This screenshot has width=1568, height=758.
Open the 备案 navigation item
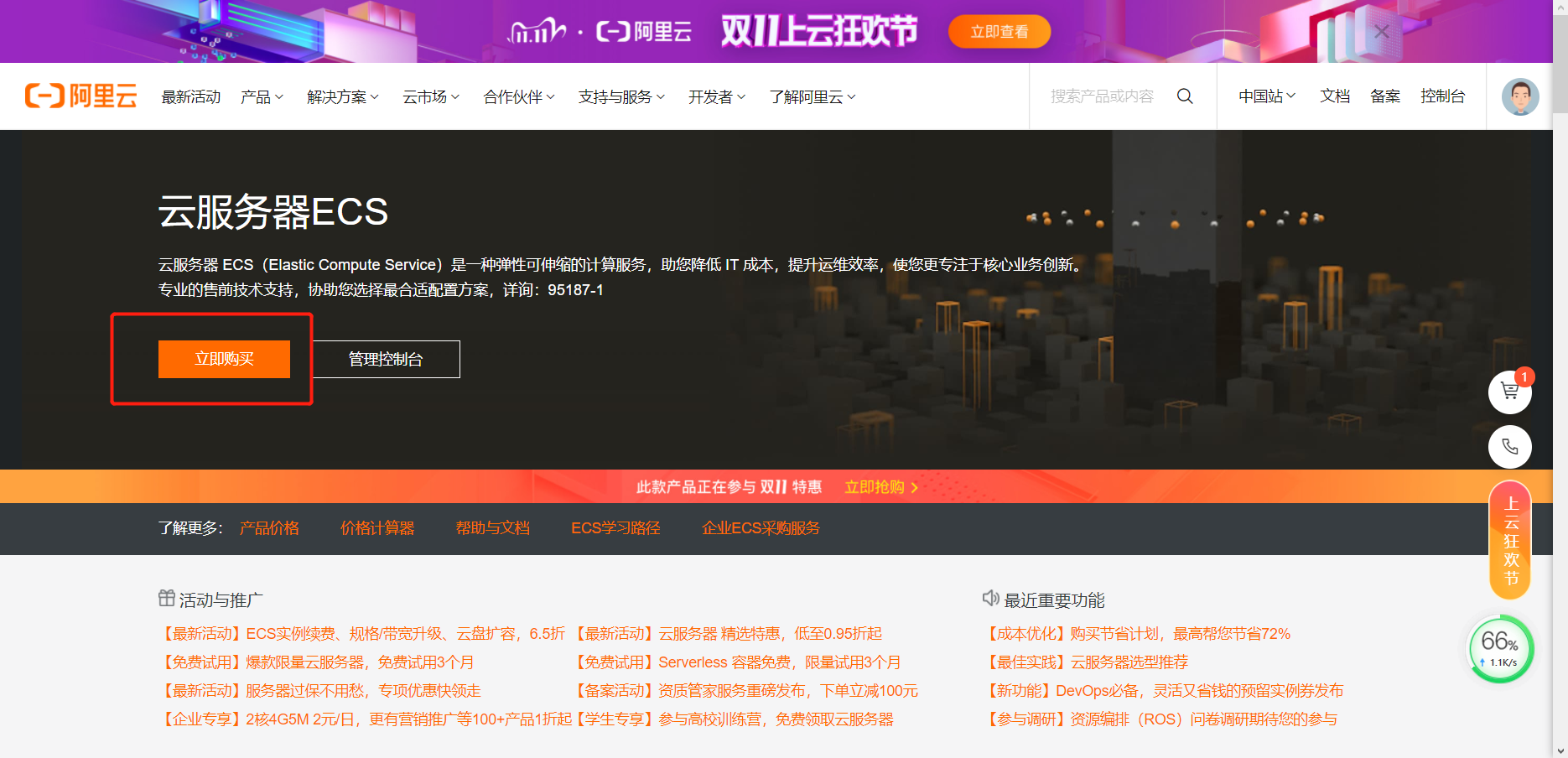click(1385, 96)
